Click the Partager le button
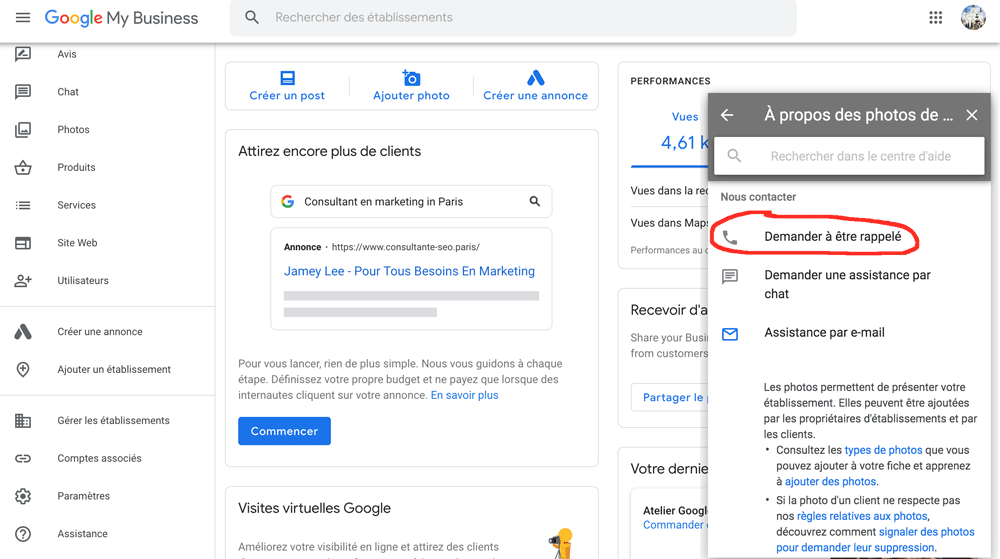Screen dimensions: 1000x559 671,397
